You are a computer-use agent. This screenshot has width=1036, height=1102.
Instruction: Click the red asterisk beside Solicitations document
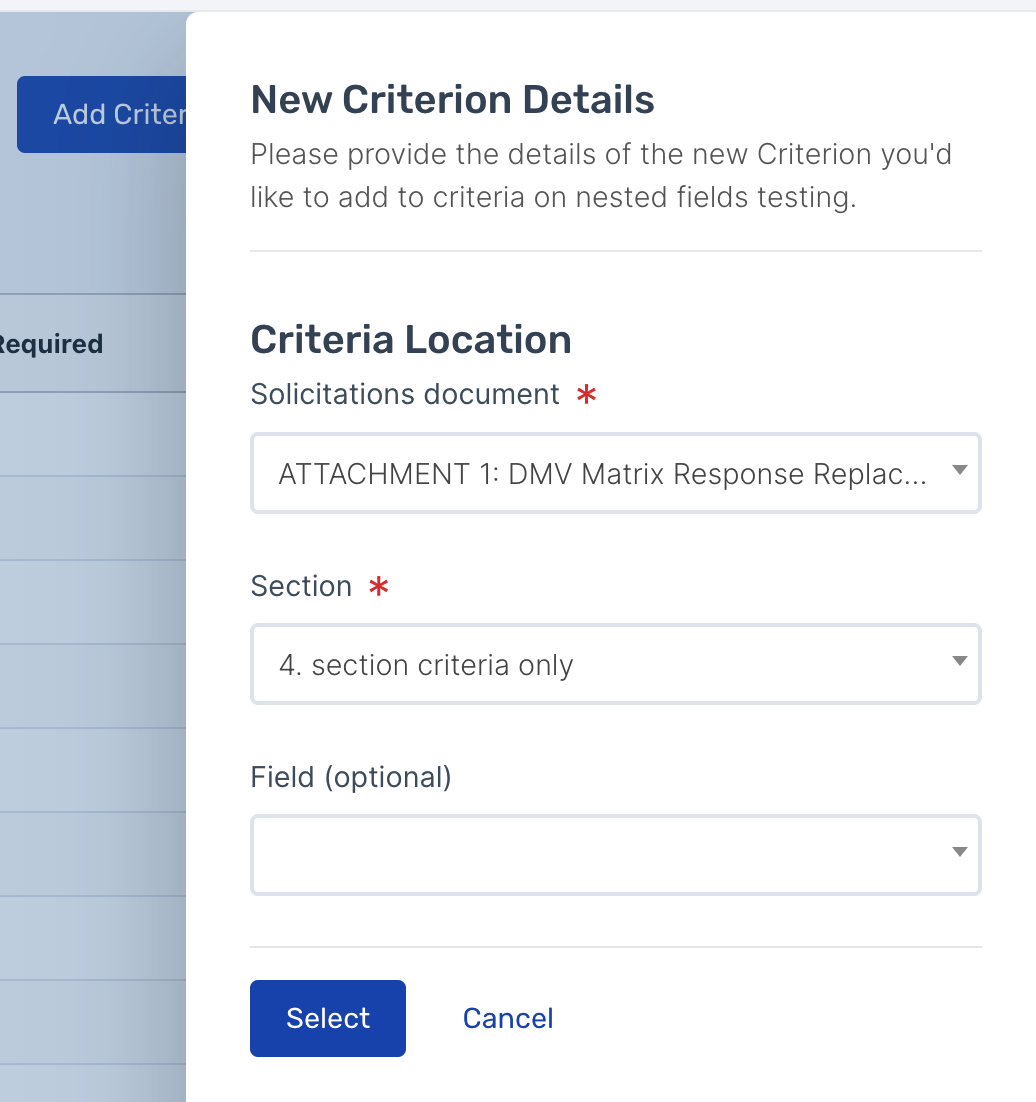587,395
